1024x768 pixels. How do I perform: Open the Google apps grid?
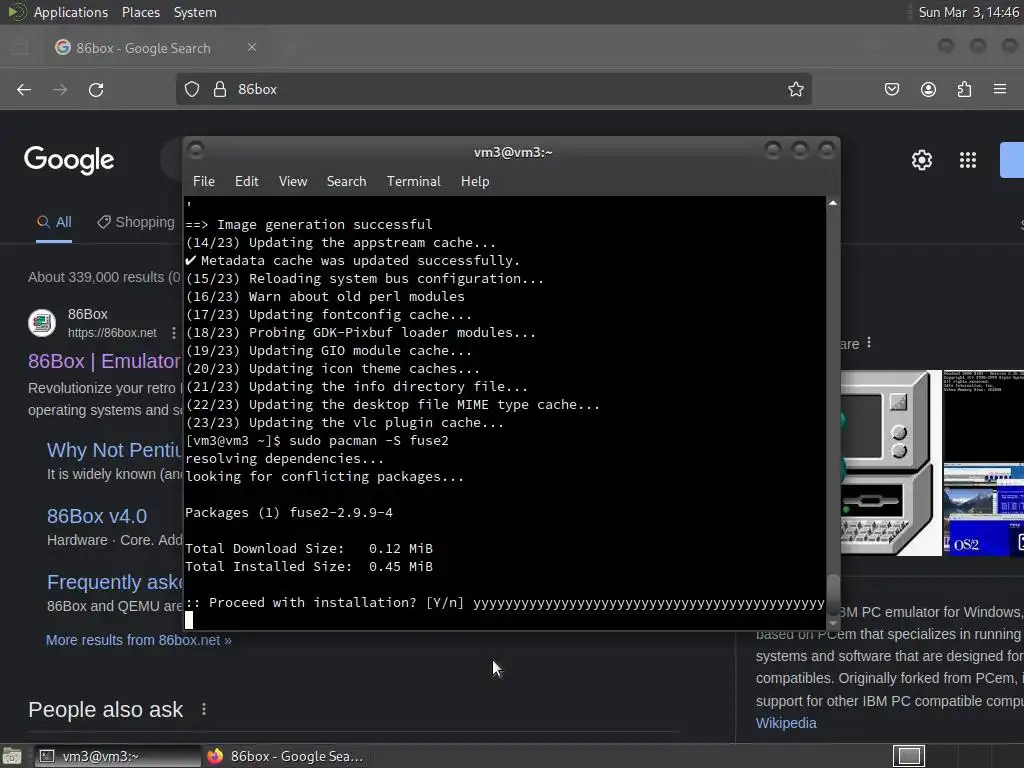coord(968,160)
